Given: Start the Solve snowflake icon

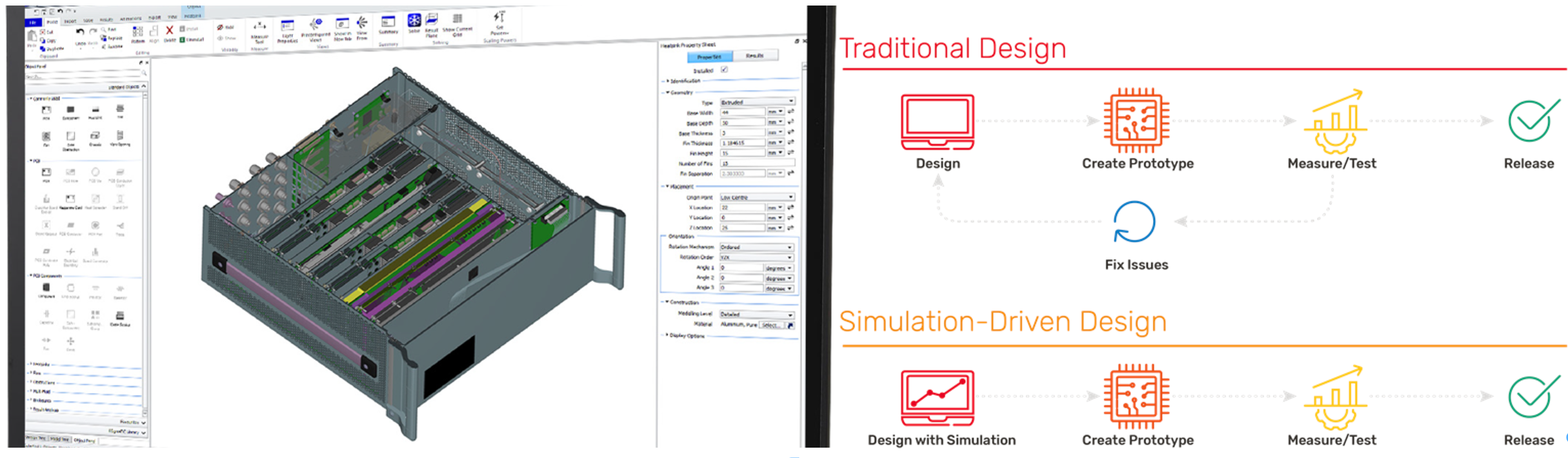Looking at the screenshot, I should pyautogui.click(x=414, y=21).
